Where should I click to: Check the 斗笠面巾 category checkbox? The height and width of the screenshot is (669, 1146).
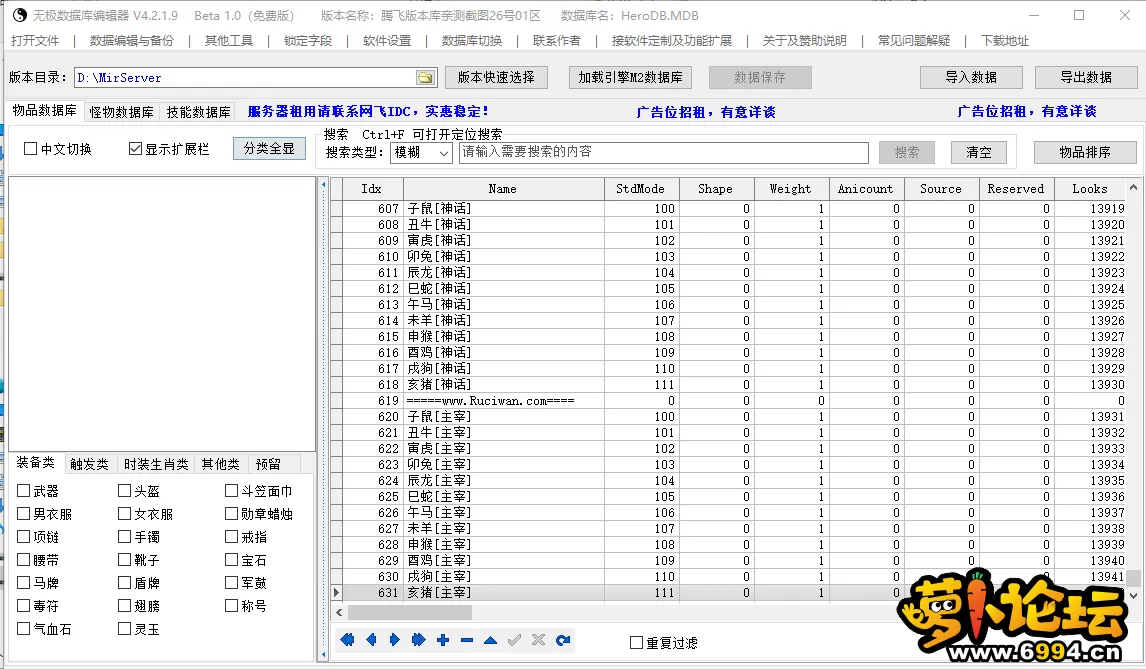tap(232, 491)
